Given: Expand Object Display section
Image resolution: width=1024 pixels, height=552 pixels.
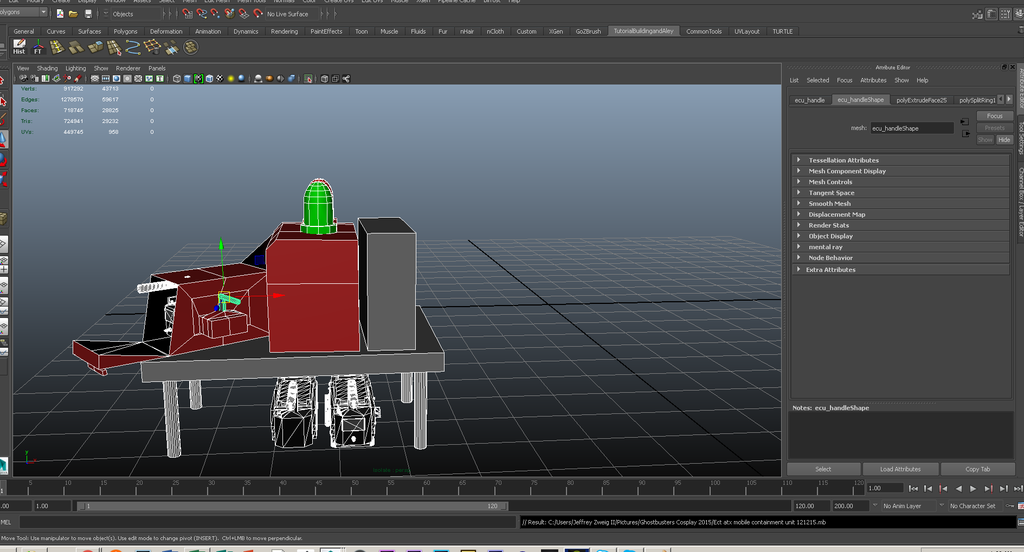Looking at the screenshot, I should (x=900, y=236).
